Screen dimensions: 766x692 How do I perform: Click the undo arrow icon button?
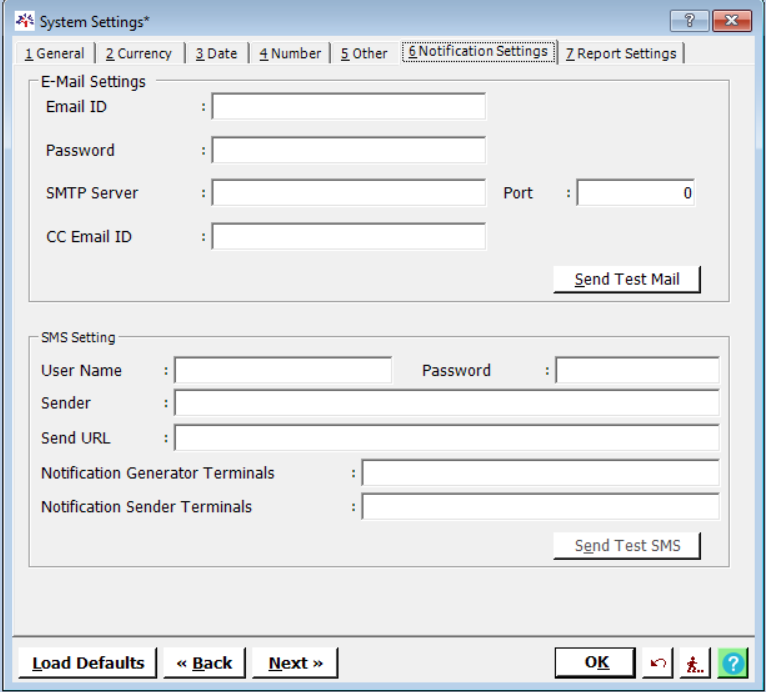658,663
